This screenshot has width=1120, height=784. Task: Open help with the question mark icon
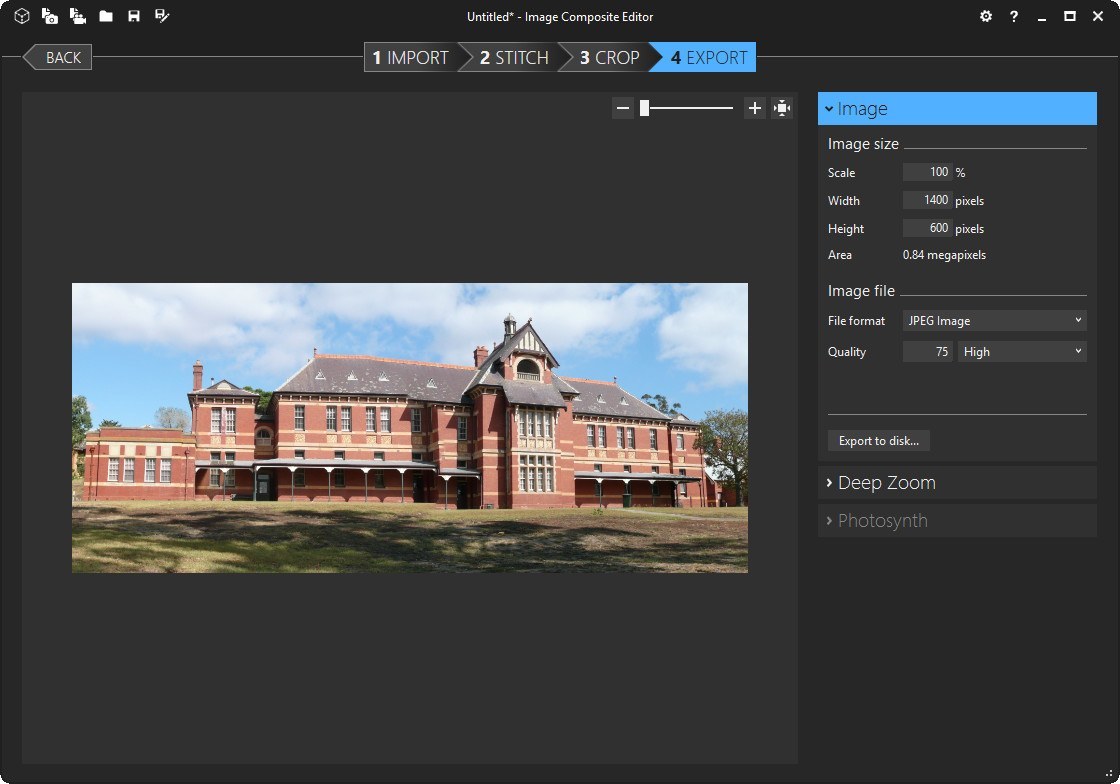tap(1013, 16)
